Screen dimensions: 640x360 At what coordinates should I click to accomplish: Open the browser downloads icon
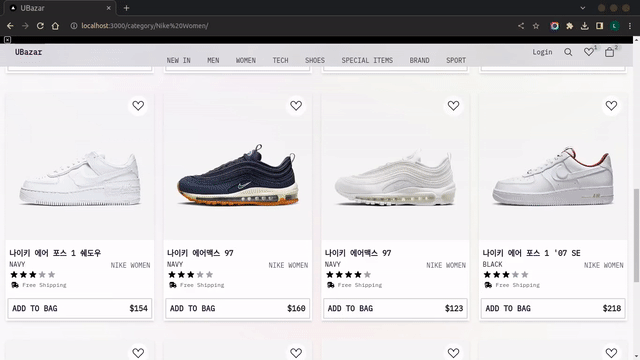point(584,26)
